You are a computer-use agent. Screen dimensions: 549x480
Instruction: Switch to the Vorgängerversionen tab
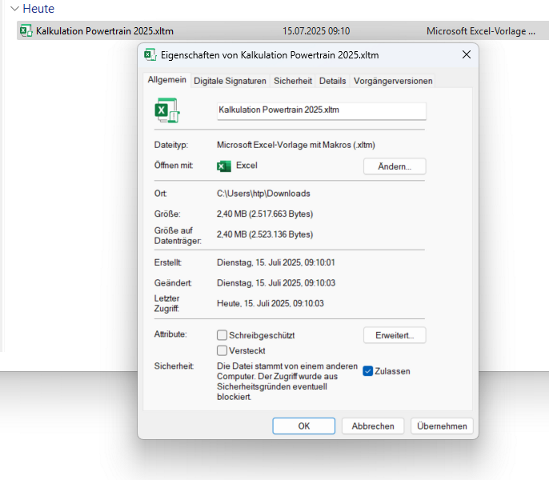click(393, 81)
